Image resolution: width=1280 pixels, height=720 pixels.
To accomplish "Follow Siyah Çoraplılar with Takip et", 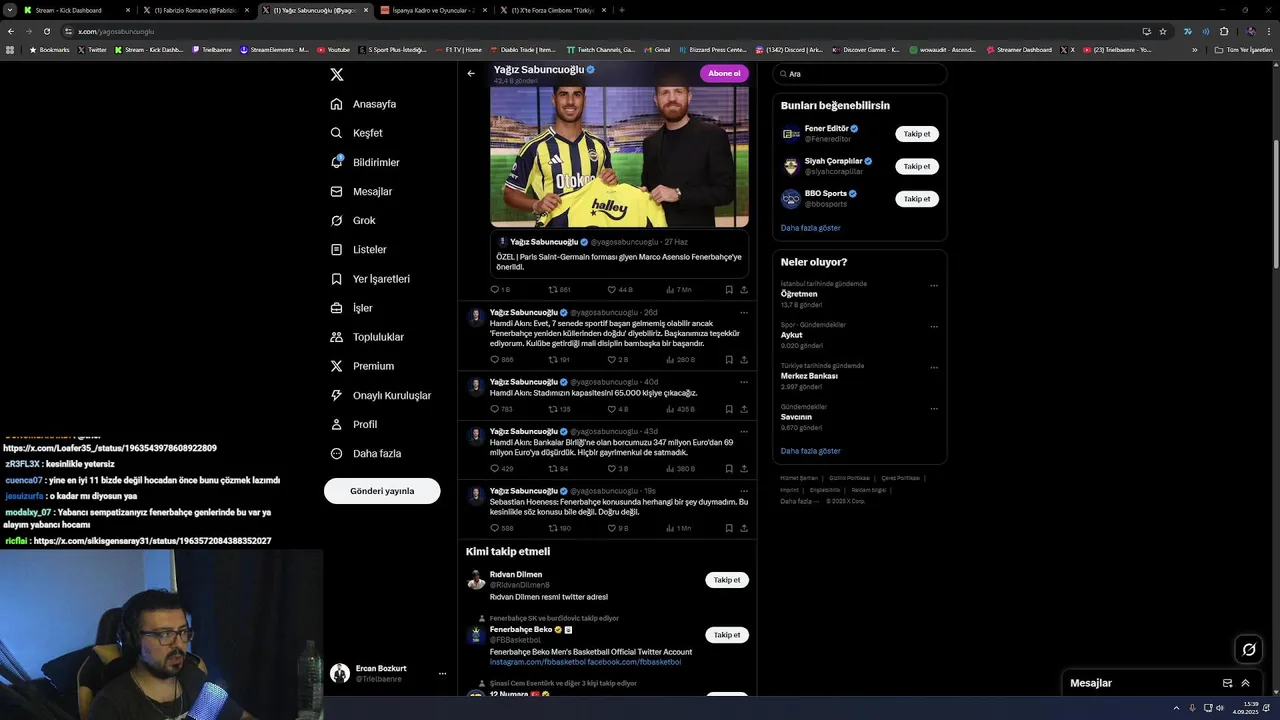I will point(917,166).
